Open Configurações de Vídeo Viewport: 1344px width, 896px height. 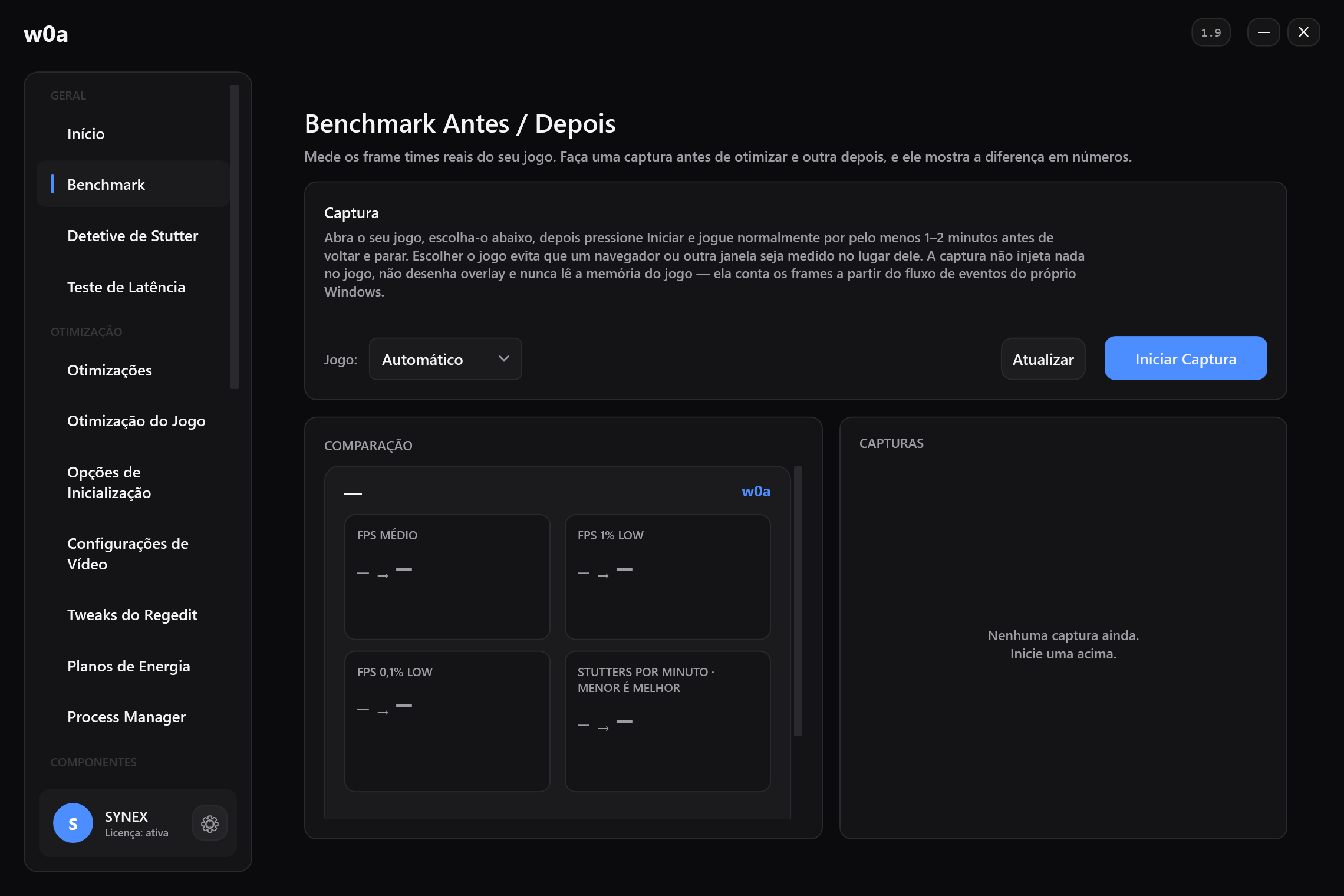[133, 554]
